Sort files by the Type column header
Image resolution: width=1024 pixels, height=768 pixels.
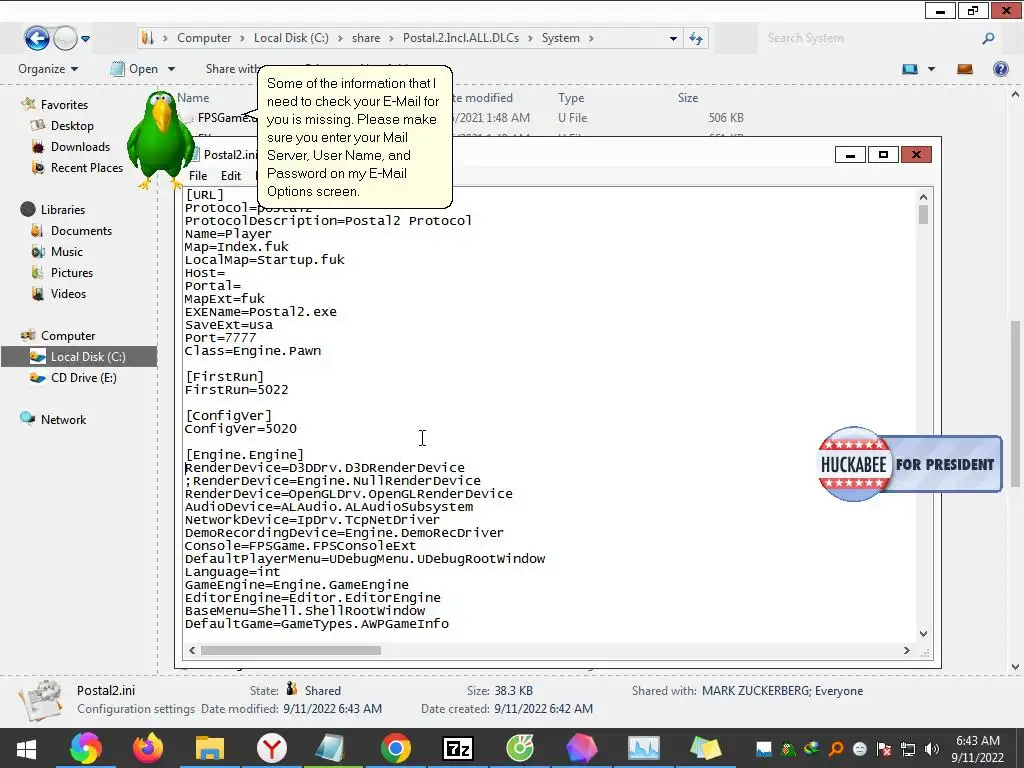click(x=571, y=98)
